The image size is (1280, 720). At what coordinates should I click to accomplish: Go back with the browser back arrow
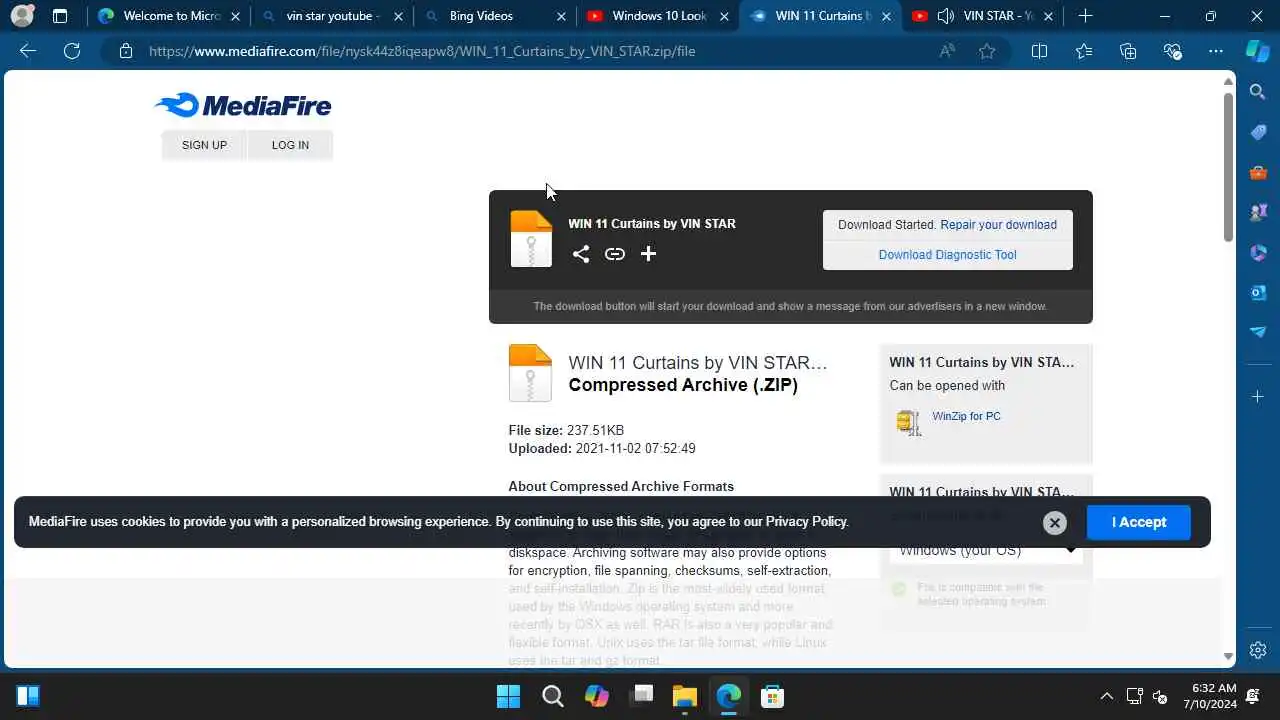pyautogui.click(x=28, y=51)
